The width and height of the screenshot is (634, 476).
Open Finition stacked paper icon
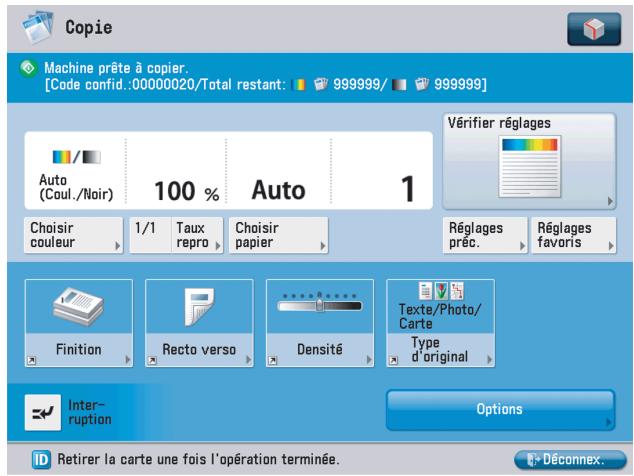pyautogui.click(x=78, y=307)
